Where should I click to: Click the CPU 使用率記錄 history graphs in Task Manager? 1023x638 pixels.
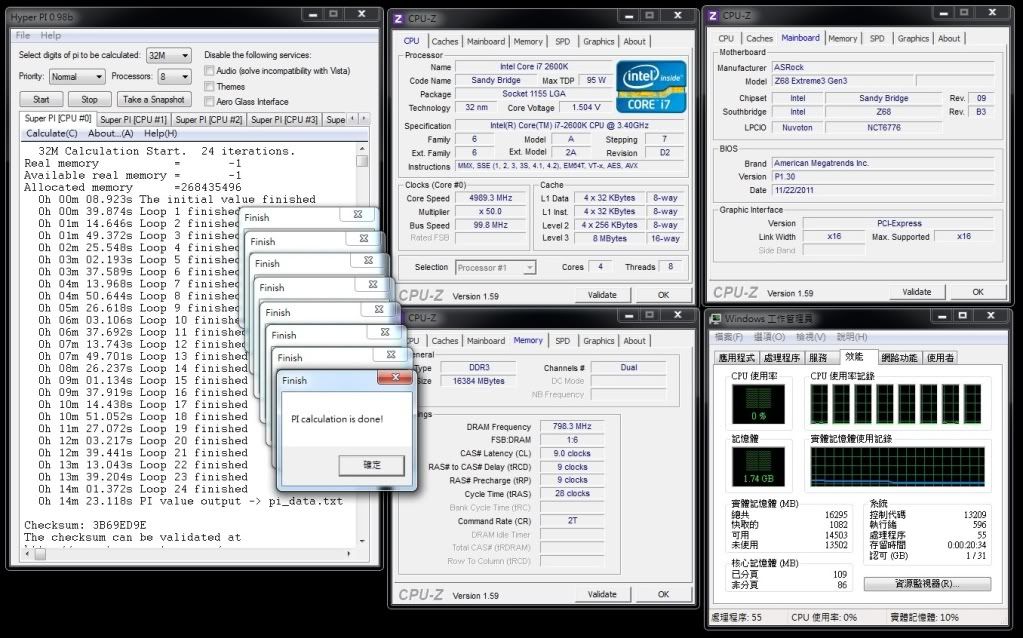click(897, 404)
